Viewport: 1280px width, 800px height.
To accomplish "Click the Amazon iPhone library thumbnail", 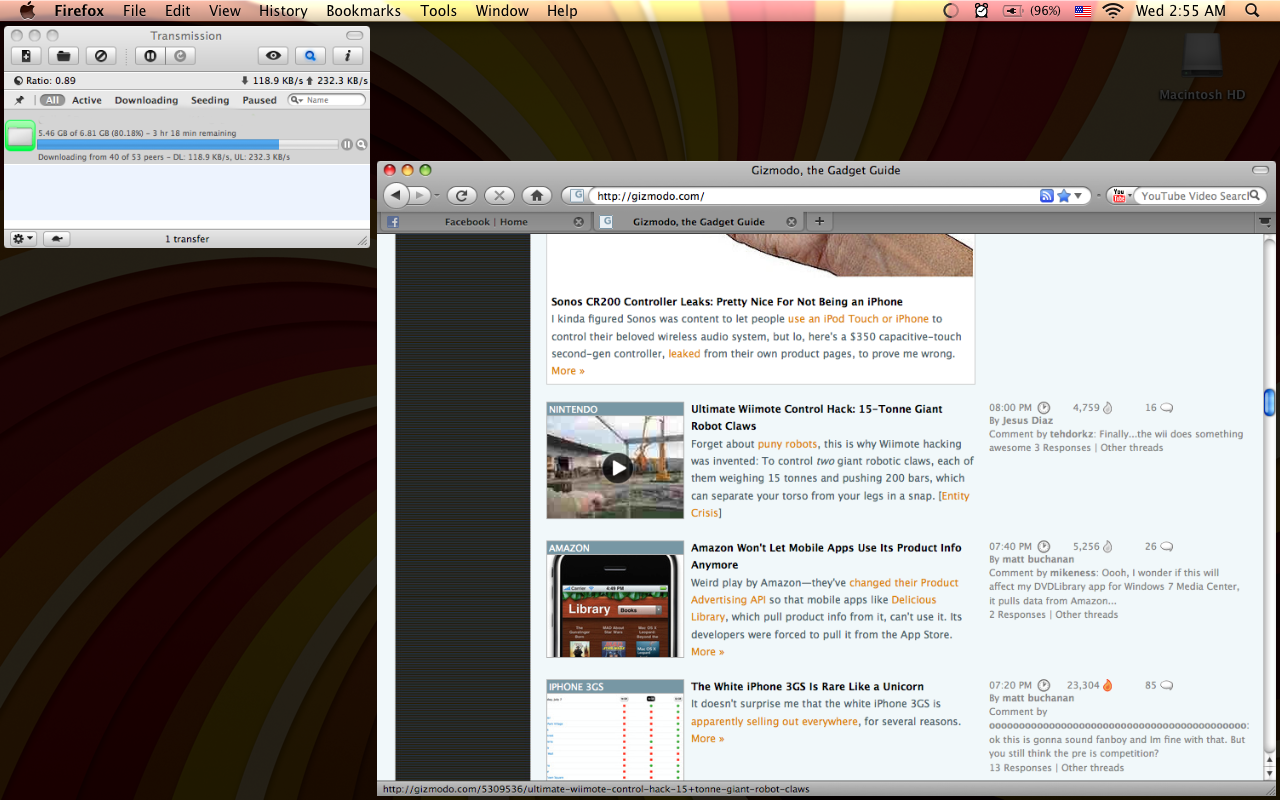I will (x=615, y=606).
